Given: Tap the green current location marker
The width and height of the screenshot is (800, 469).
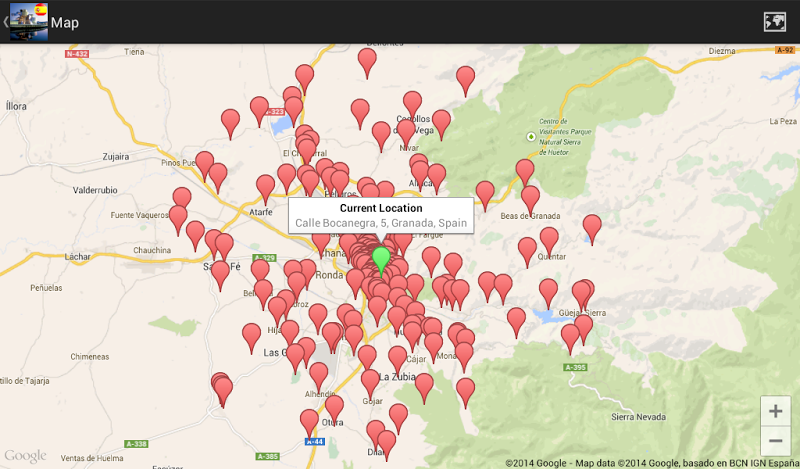Looking at the screenshot, I should (381, 261).
